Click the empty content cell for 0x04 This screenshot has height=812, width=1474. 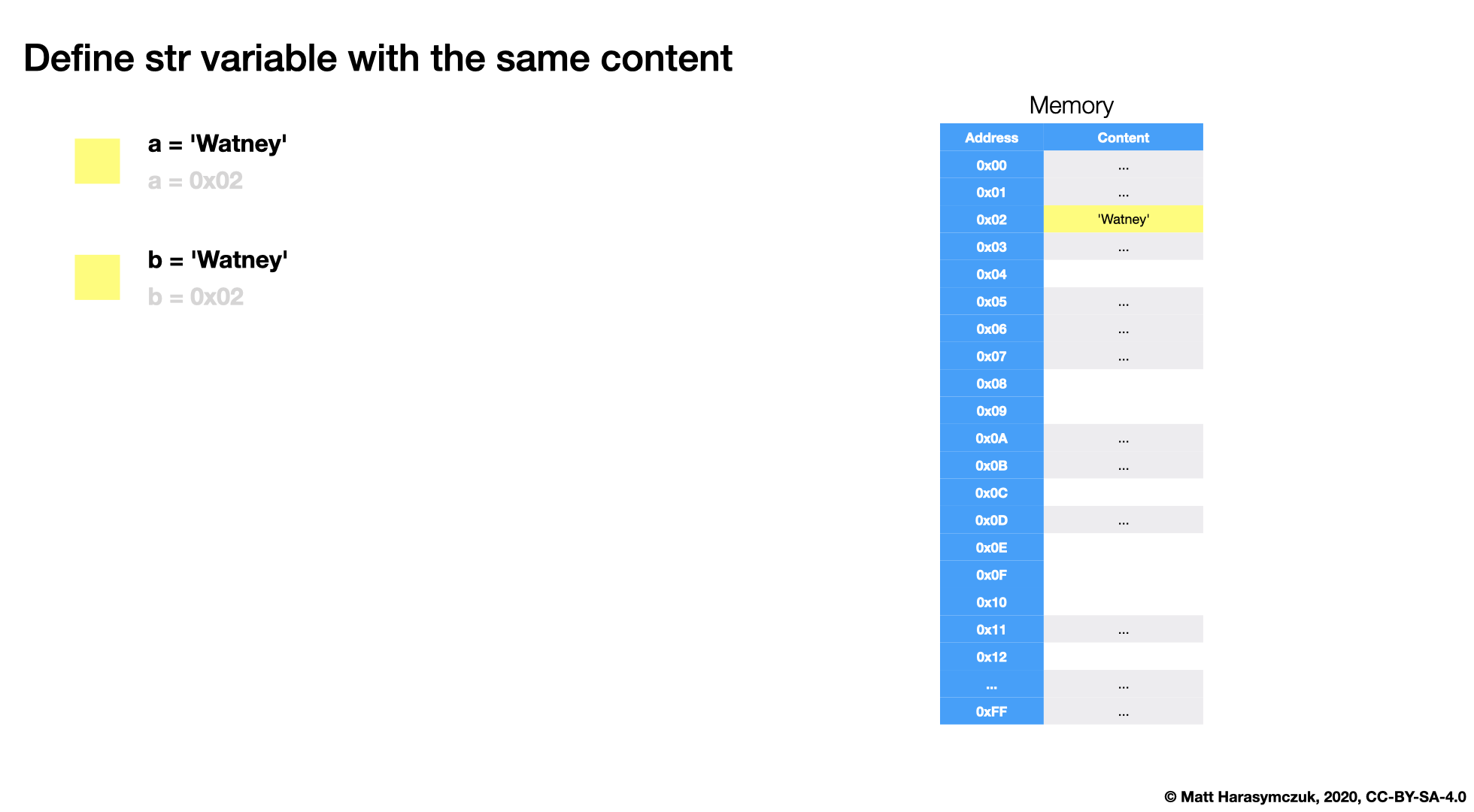(x=1123, y=274)
